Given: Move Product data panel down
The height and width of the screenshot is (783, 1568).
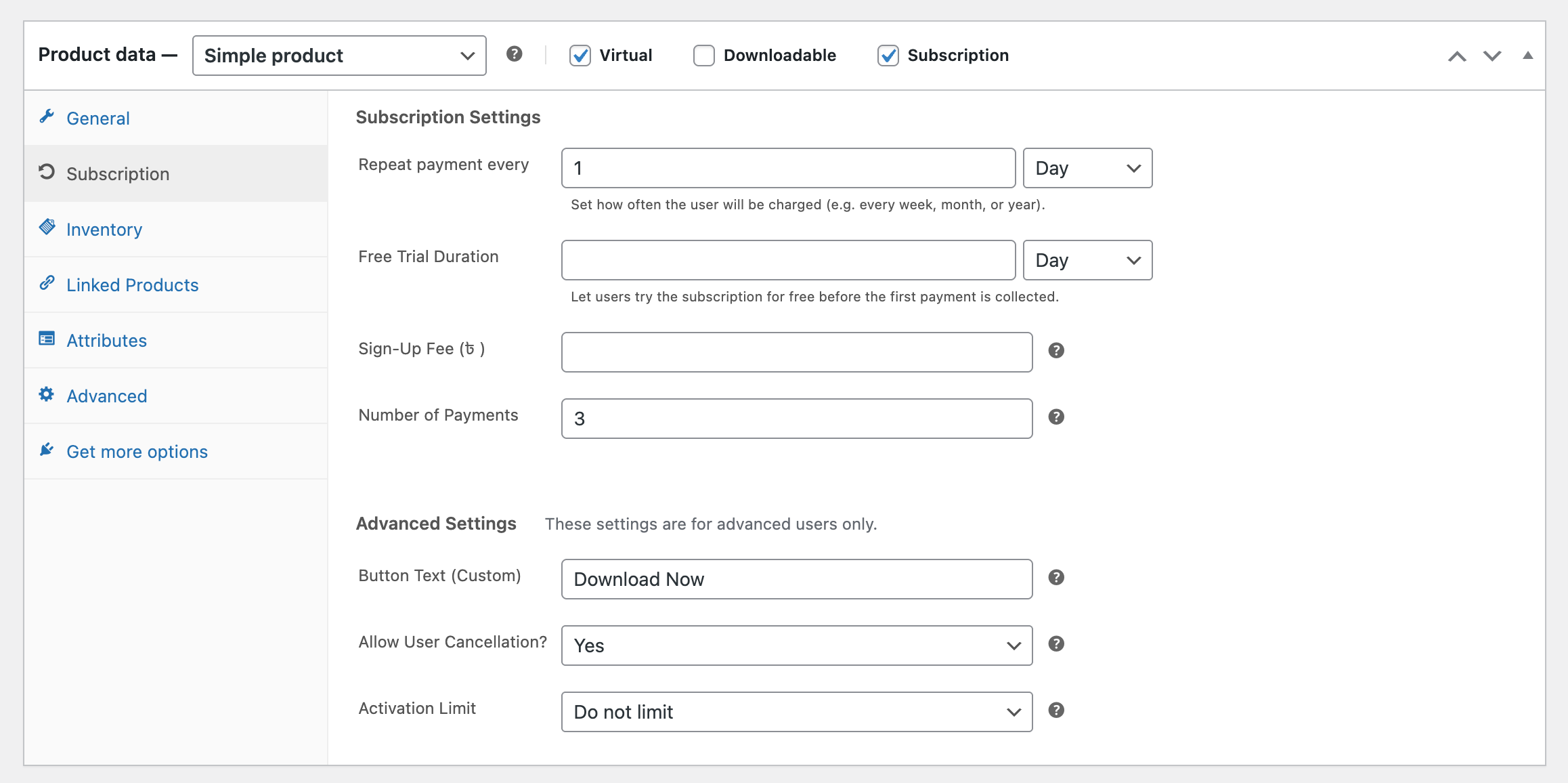Looking at the screenshot, I should click(1492, 56).
